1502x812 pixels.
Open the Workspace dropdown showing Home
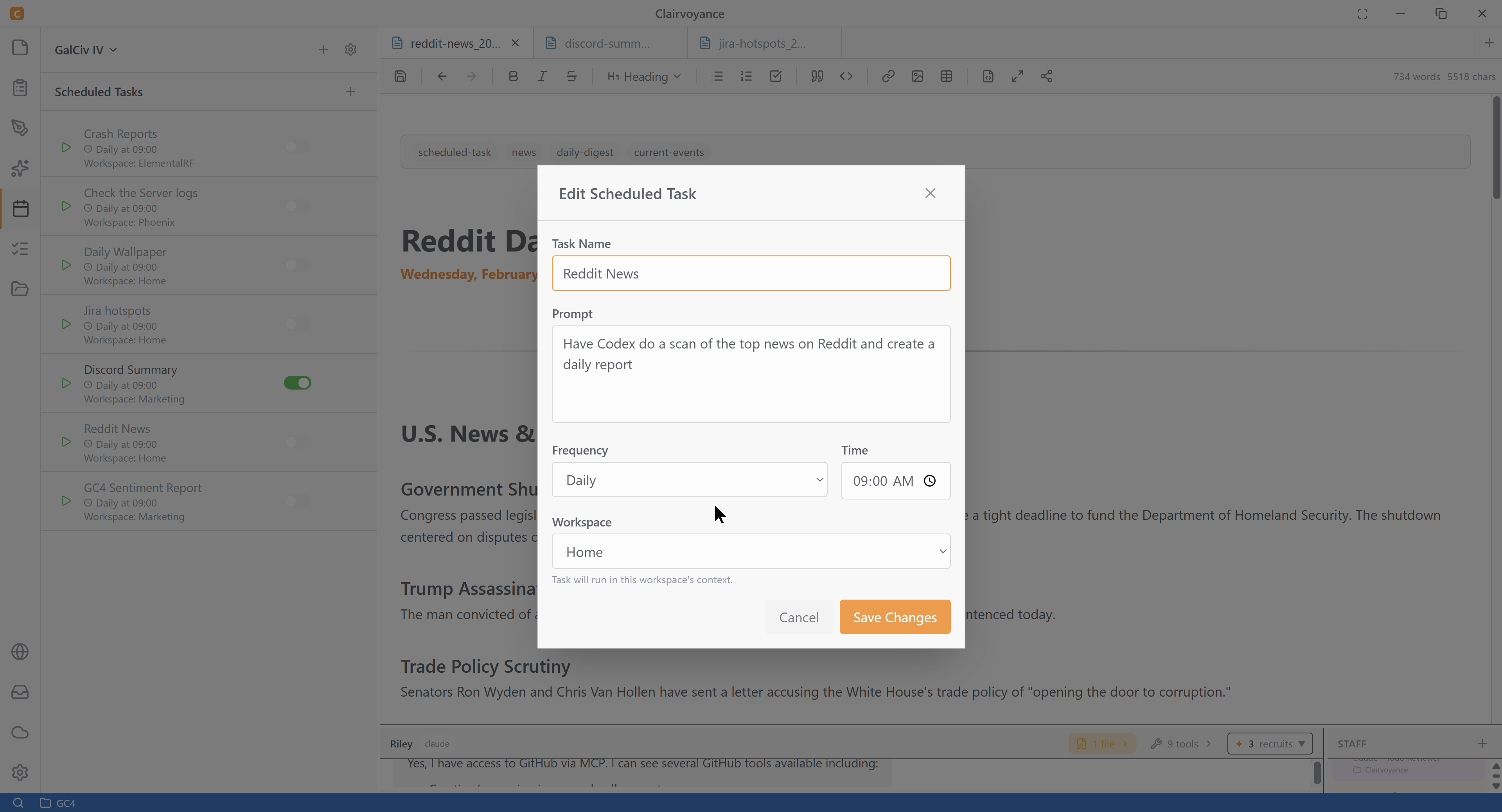tap(751, 552)
